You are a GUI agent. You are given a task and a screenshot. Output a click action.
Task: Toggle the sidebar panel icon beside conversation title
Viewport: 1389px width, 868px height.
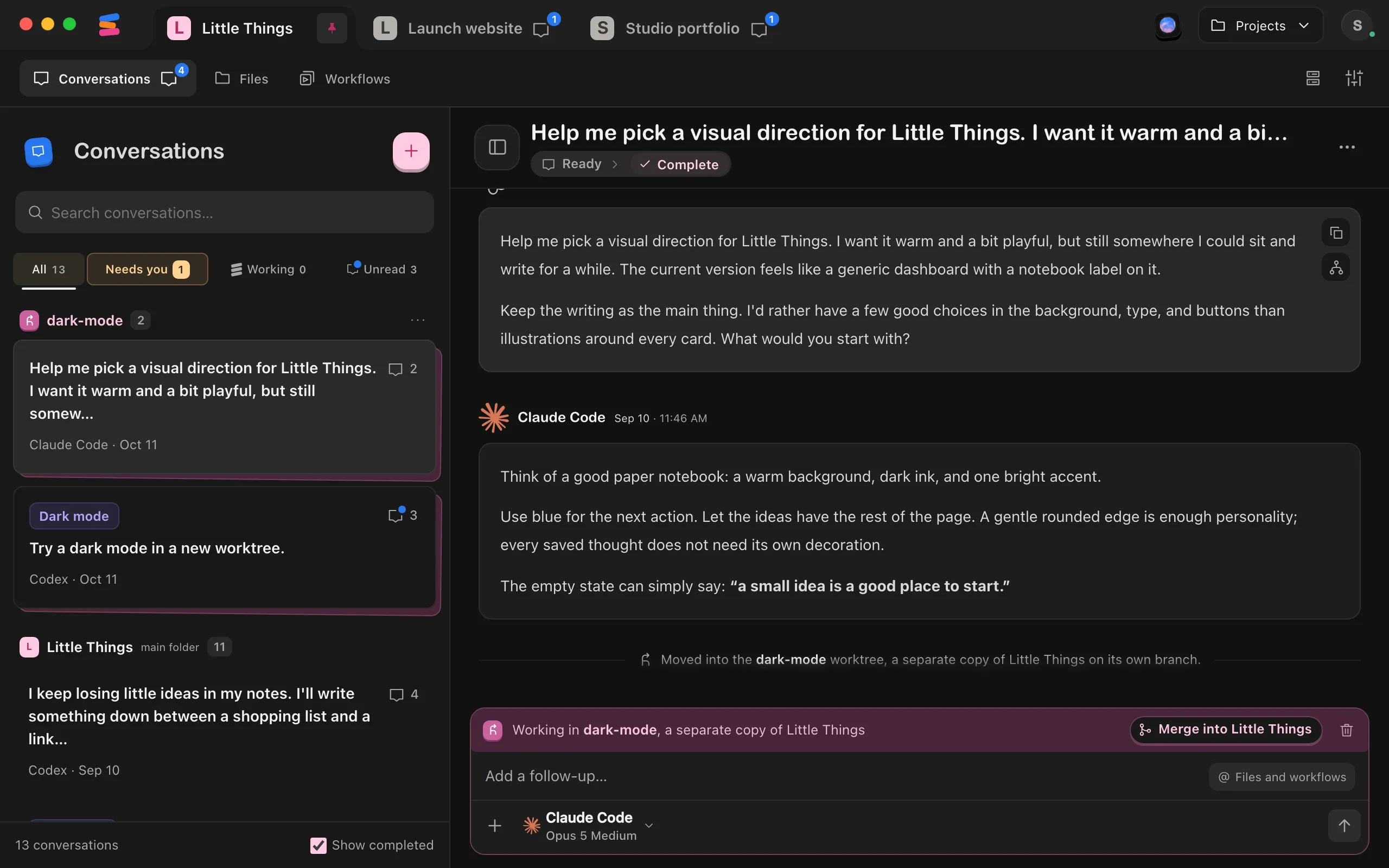497,148
